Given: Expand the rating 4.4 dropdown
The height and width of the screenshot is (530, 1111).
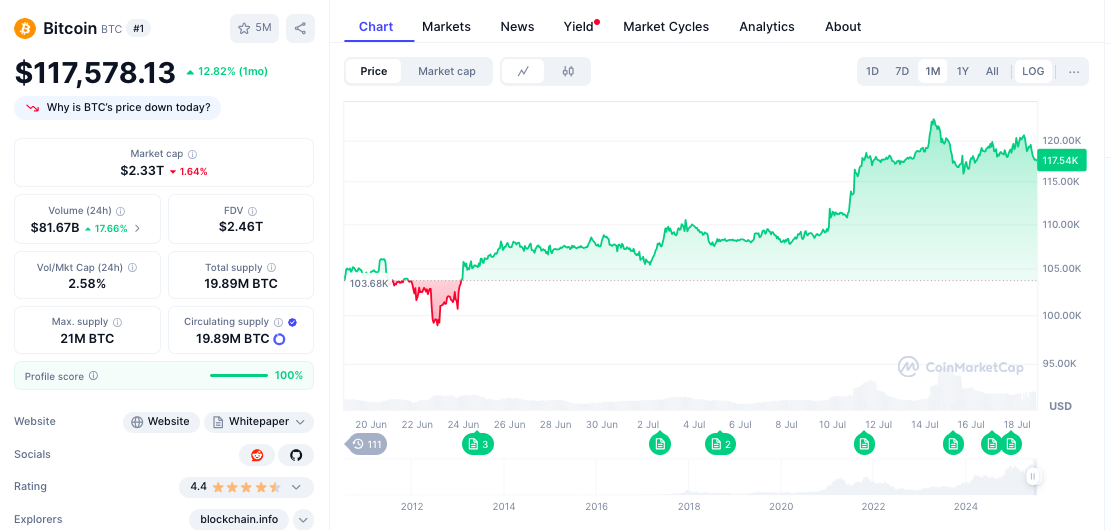Looking at the screenshot, I should coord(296,487).
